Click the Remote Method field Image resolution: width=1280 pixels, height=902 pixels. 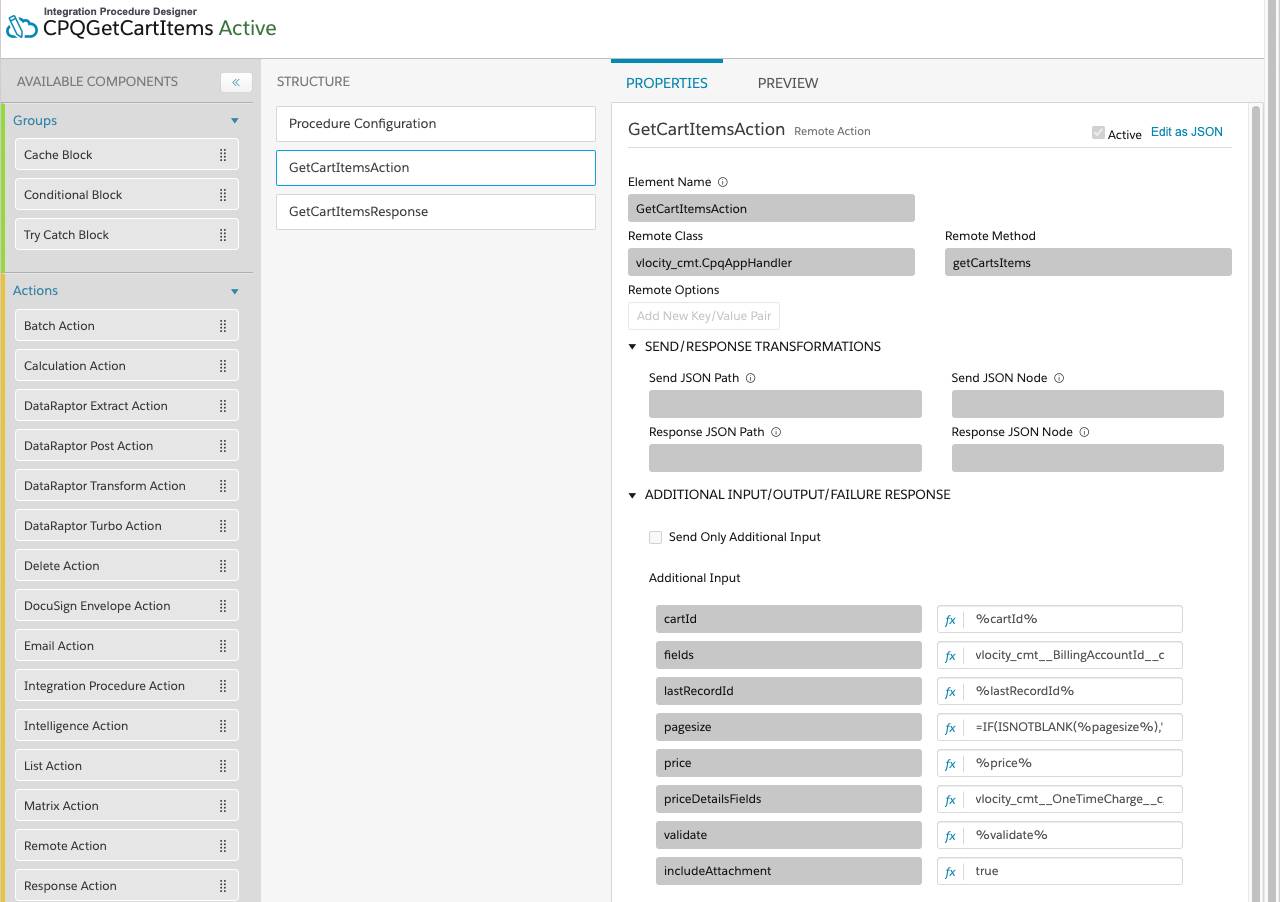click(1088, 262)
